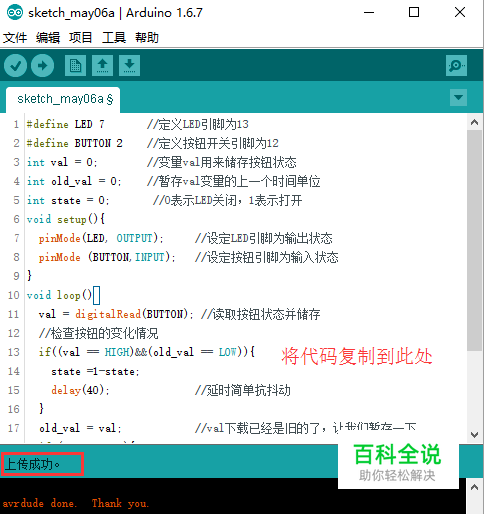This screenshot has height=514, width=484.
Task: Click 'void setup(){' on line 6
Action: (66, 219)
